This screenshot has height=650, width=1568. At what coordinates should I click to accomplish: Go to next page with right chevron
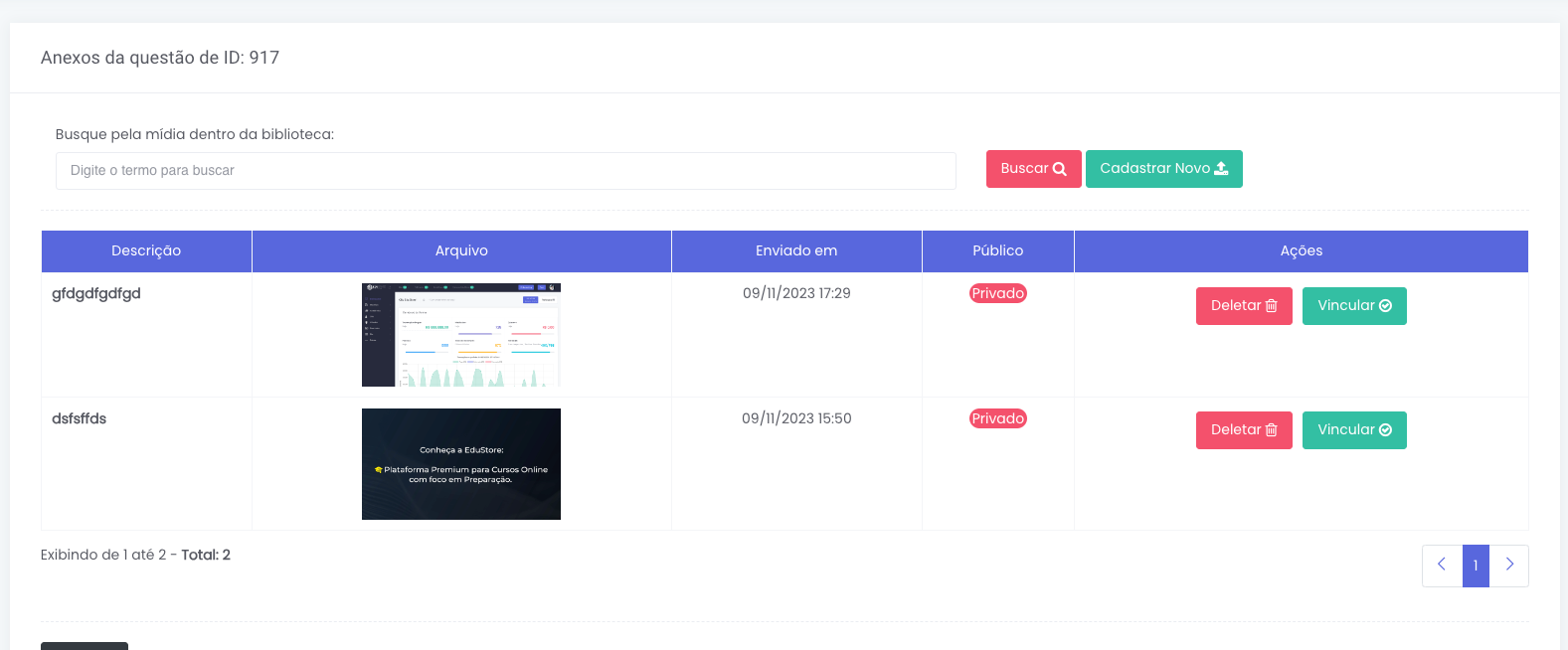click(x=1508, y=566)
